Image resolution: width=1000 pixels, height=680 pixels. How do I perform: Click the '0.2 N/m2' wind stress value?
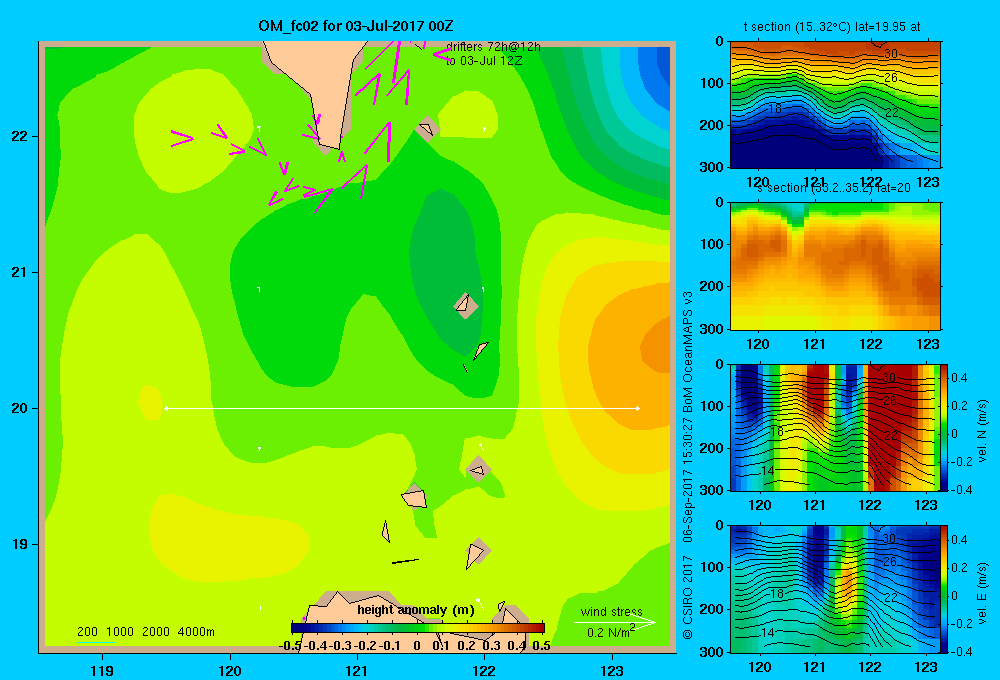pyautogui.click(x=610, y=632)
